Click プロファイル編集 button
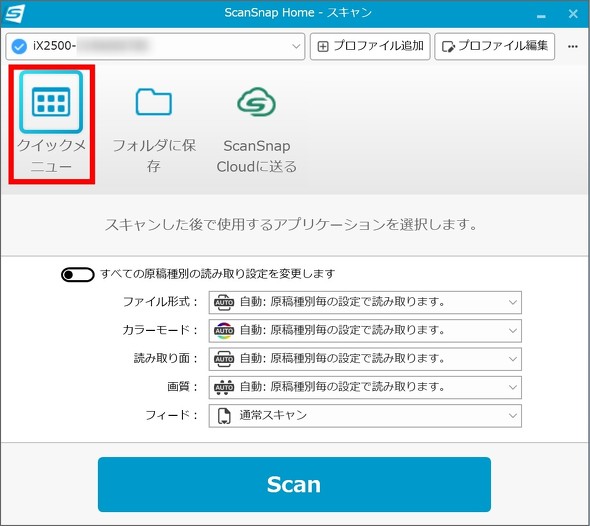Screen dimensions: 590x526 [494, 46]
